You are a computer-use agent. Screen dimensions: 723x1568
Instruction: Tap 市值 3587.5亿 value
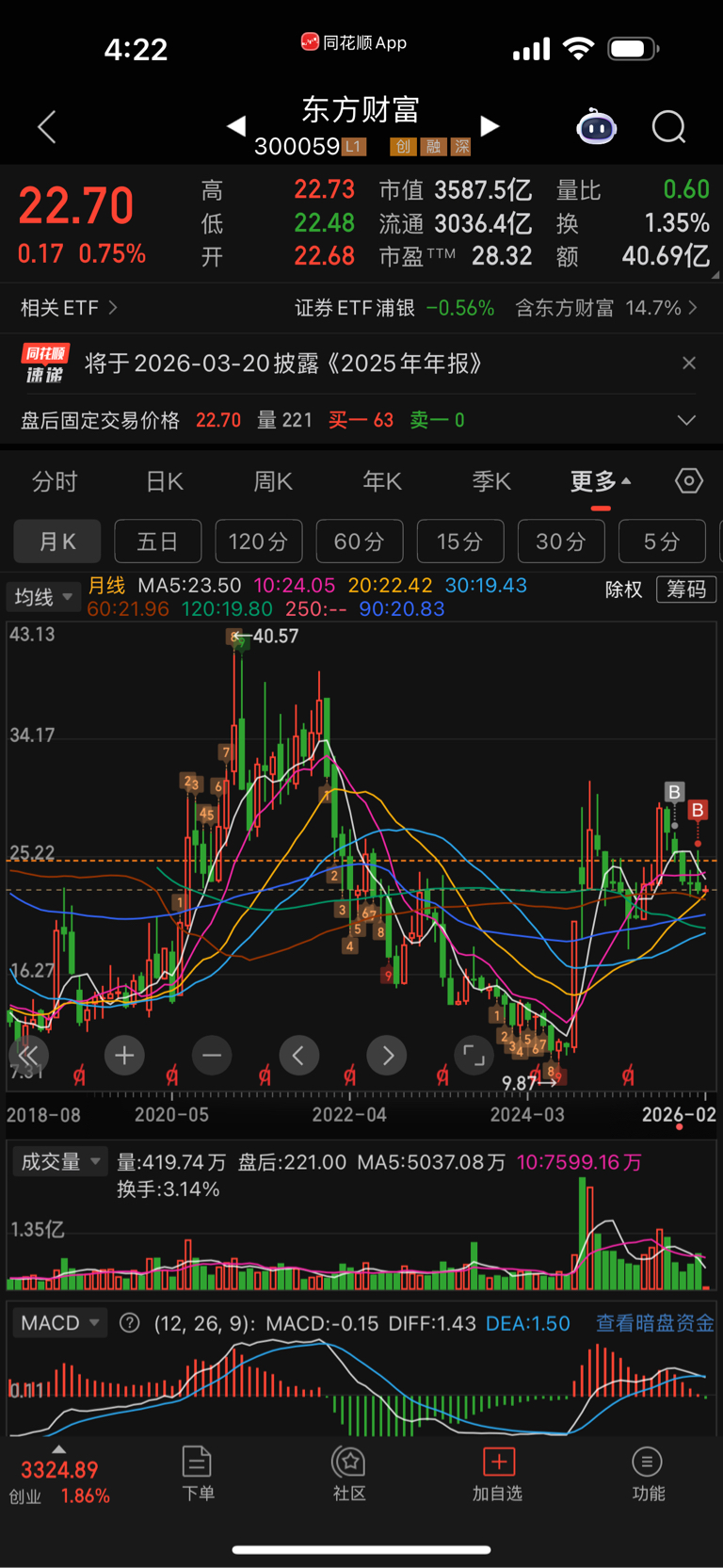click(x=456, y=190)
